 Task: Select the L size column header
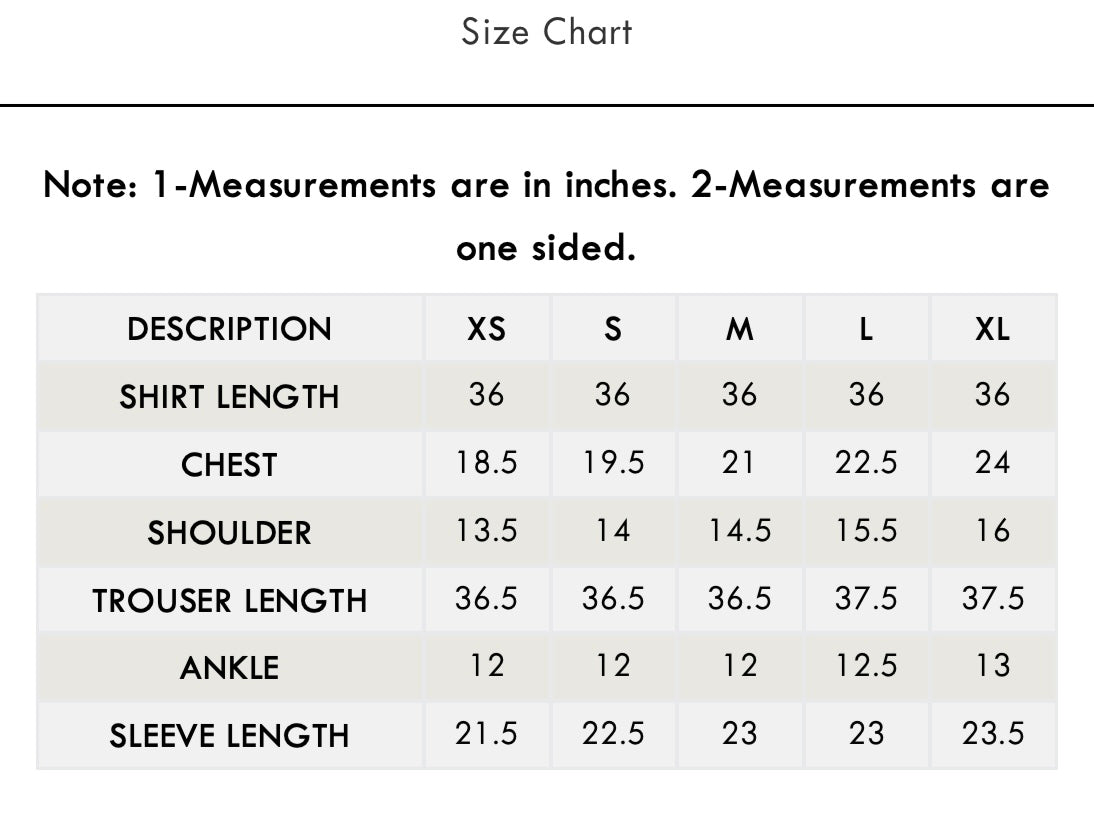tap(866, 329)
